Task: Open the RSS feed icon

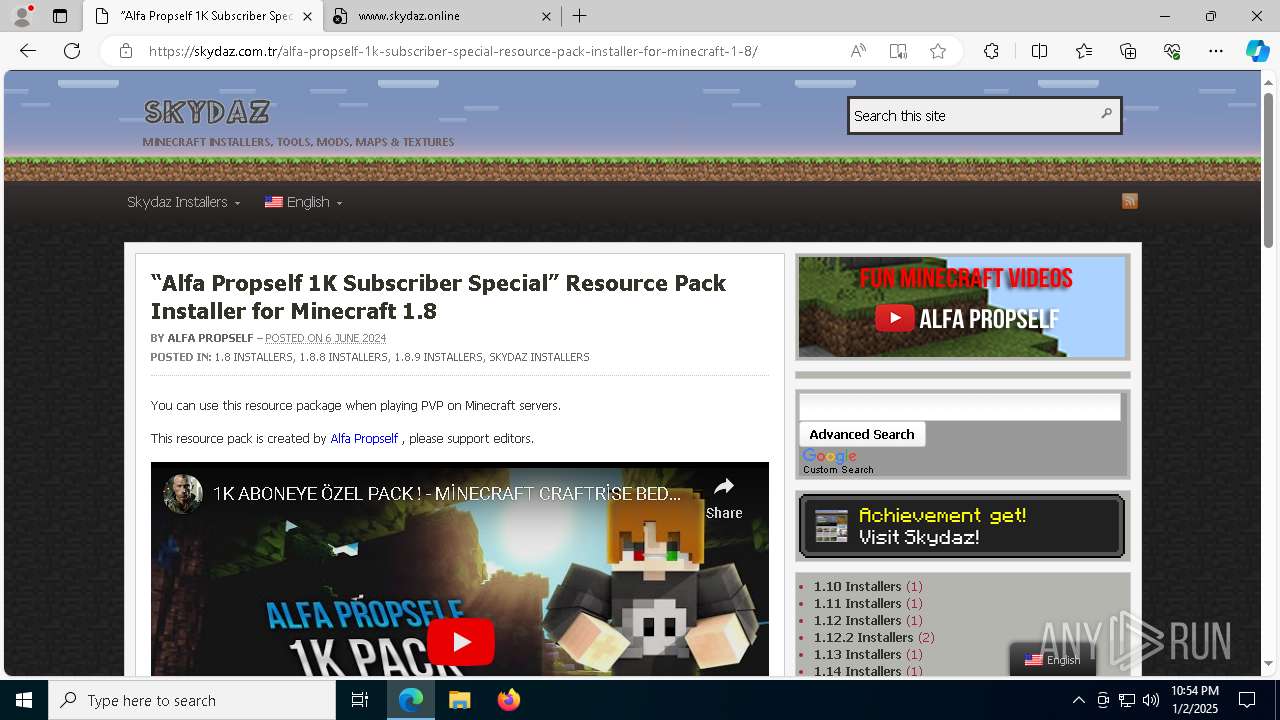Action: point(1130,201)
